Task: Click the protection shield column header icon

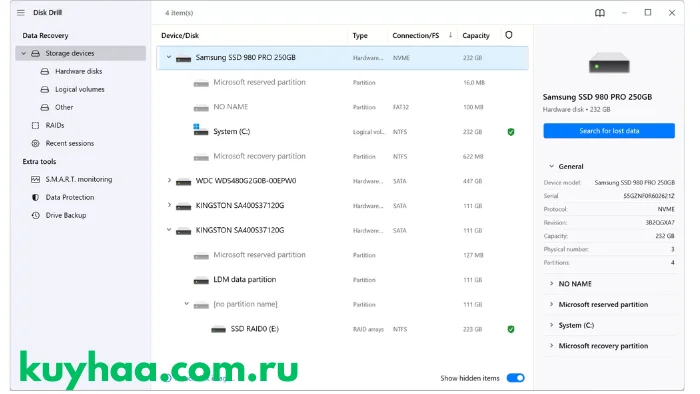Action: (508, 35)
